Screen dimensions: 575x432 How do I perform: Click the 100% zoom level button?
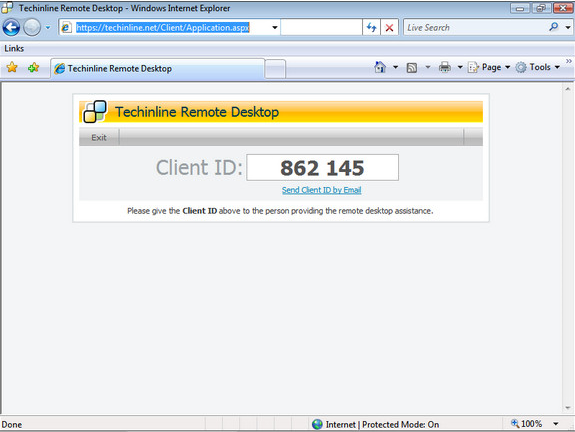pyautogui.click(x=527, y=424)
